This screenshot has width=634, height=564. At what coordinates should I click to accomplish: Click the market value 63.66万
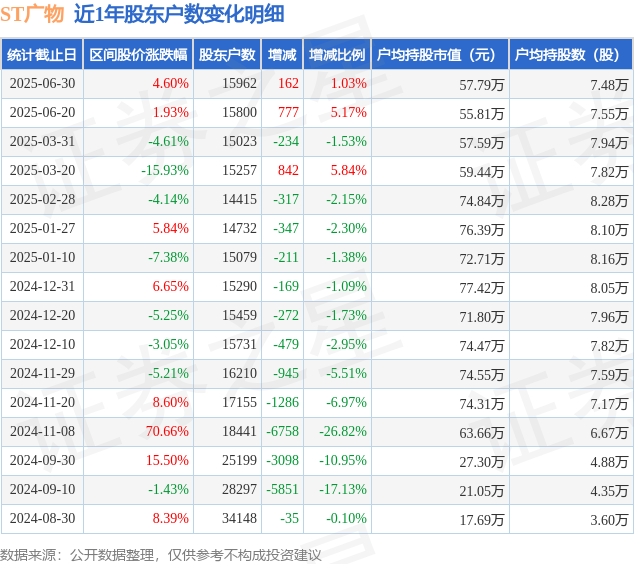tap(482, 433)
